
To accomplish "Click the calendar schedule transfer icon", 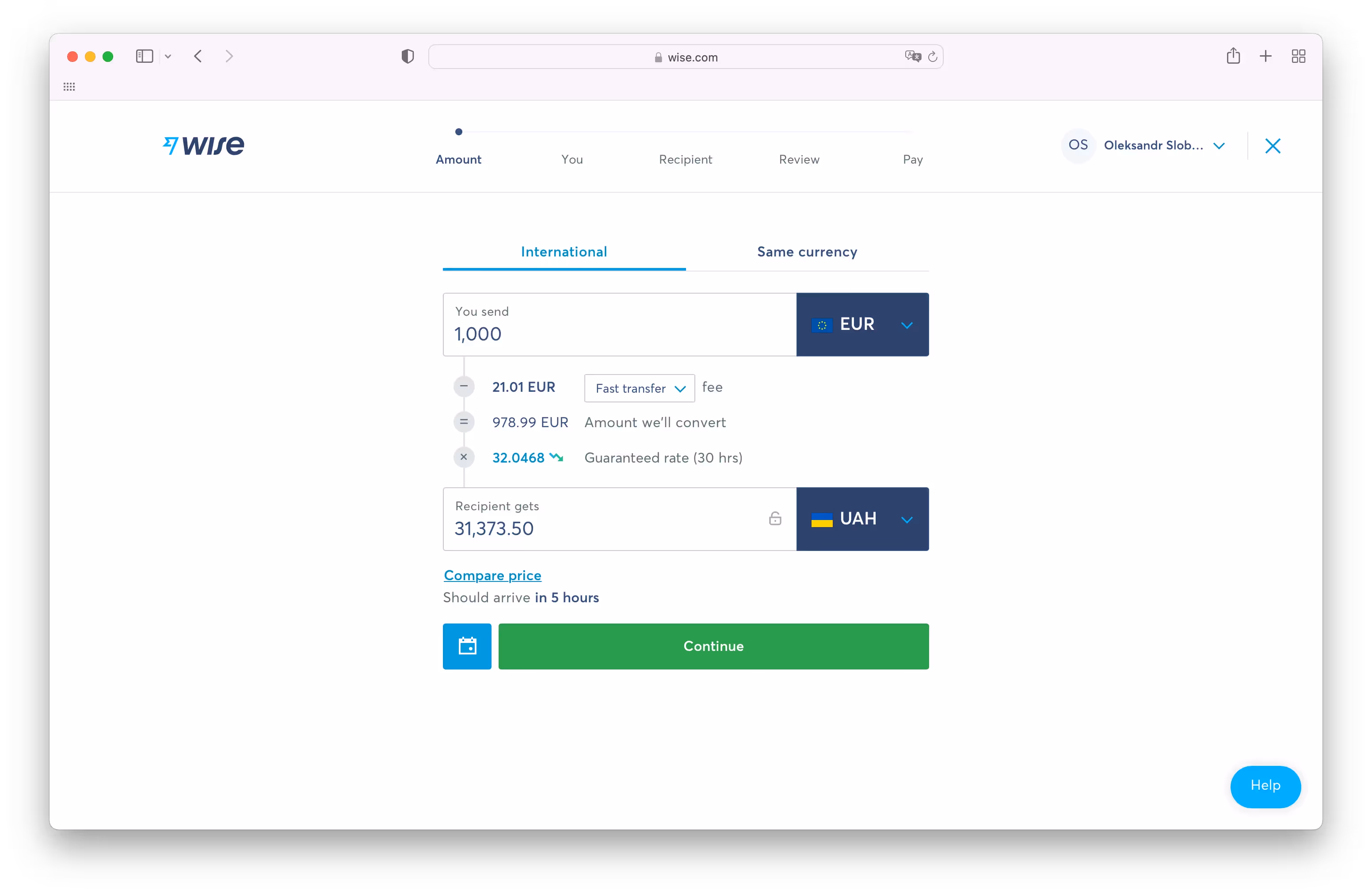I will pyautogui.click(x=467, y=646).
